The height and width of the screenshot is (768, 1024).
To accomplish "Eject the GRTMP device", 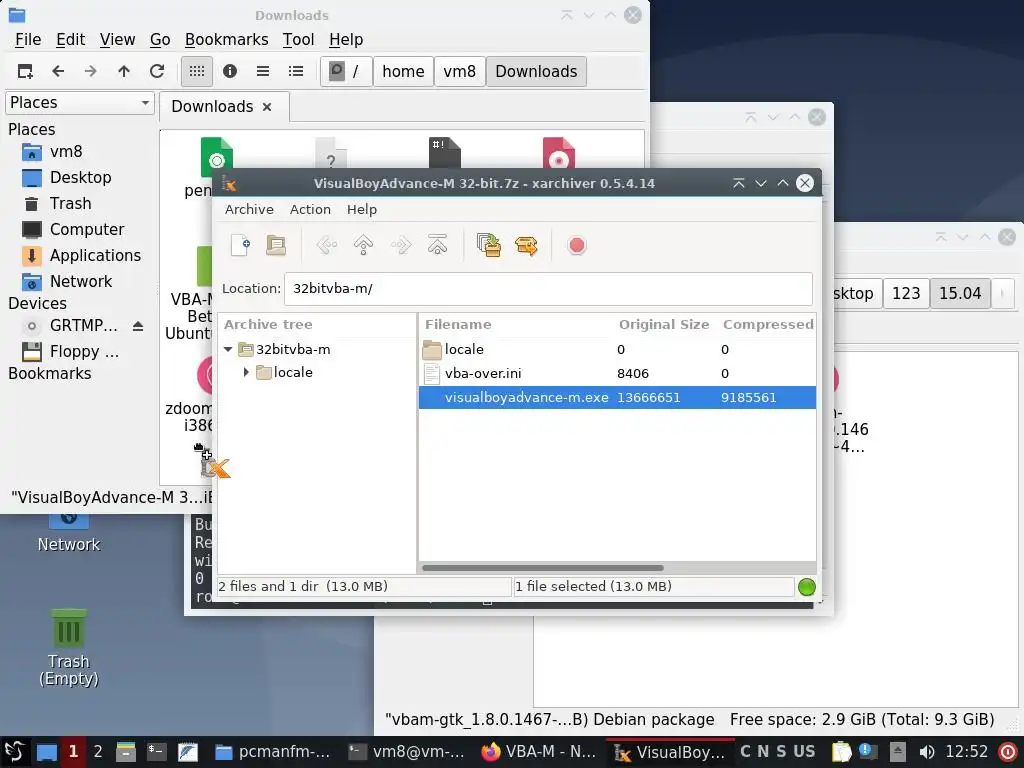I will [x=138, y=326].
